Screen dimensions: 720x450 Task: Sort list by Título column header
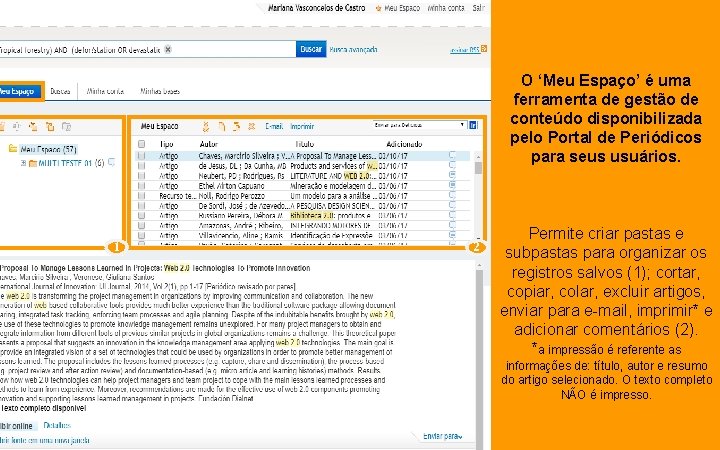coord(304,144)
